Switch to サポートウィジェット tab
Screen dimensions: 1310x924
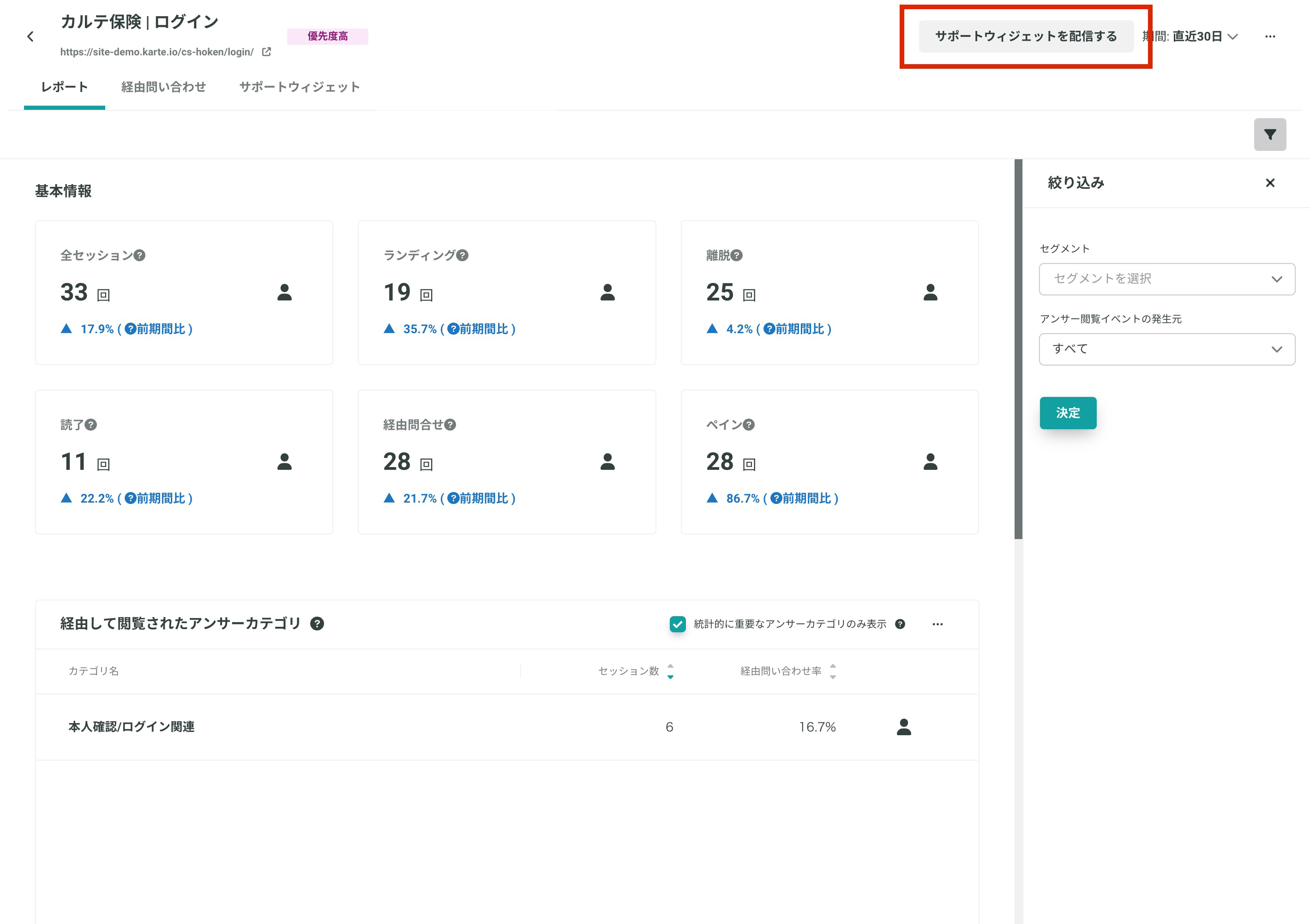(300, 87)
